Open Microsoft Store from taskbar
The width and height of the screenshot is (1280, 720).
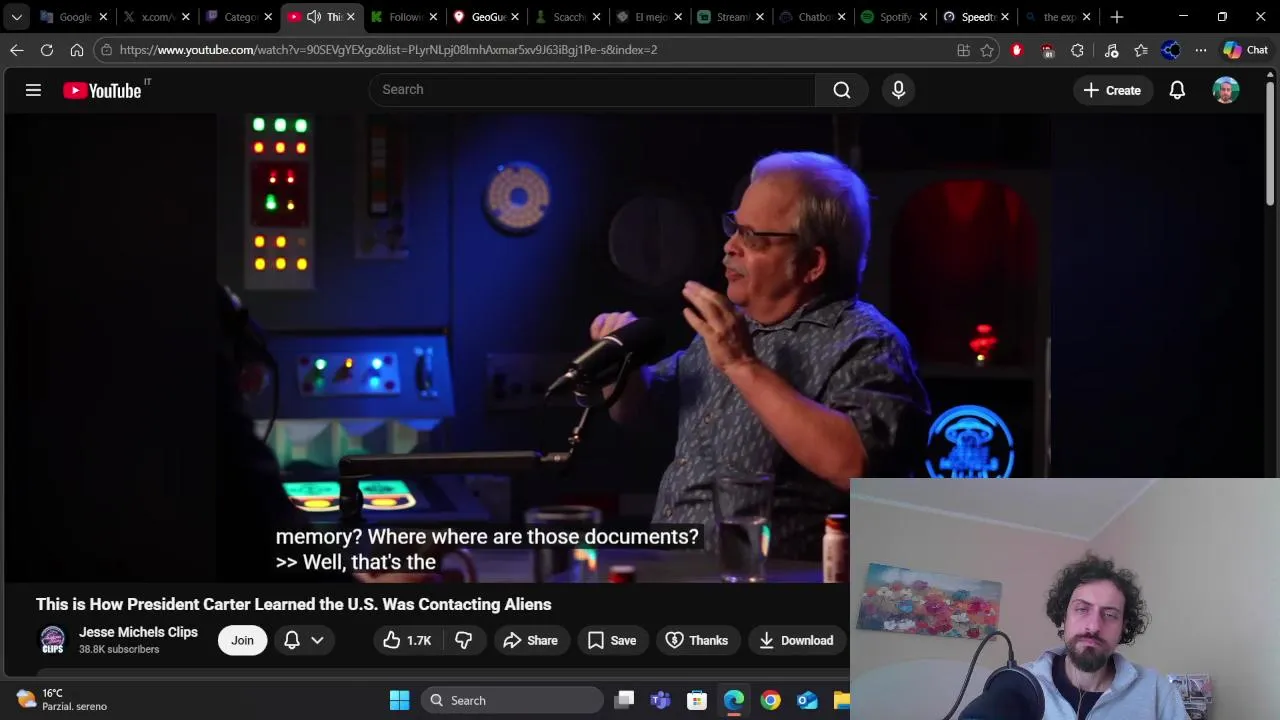tap(697, 700)
